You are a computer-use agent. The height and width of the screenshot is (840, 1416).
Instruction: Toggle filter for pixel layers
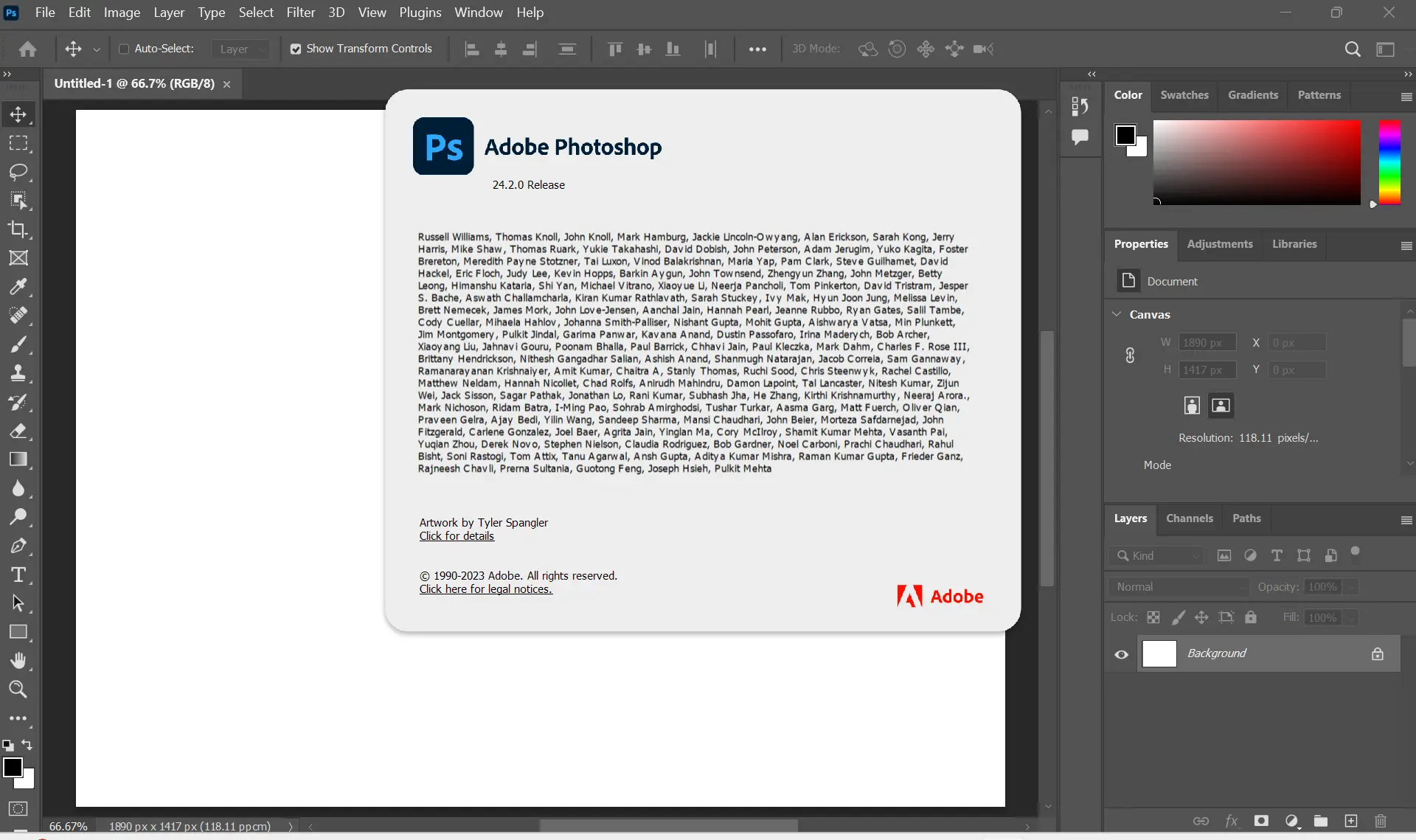(1224, 555)
